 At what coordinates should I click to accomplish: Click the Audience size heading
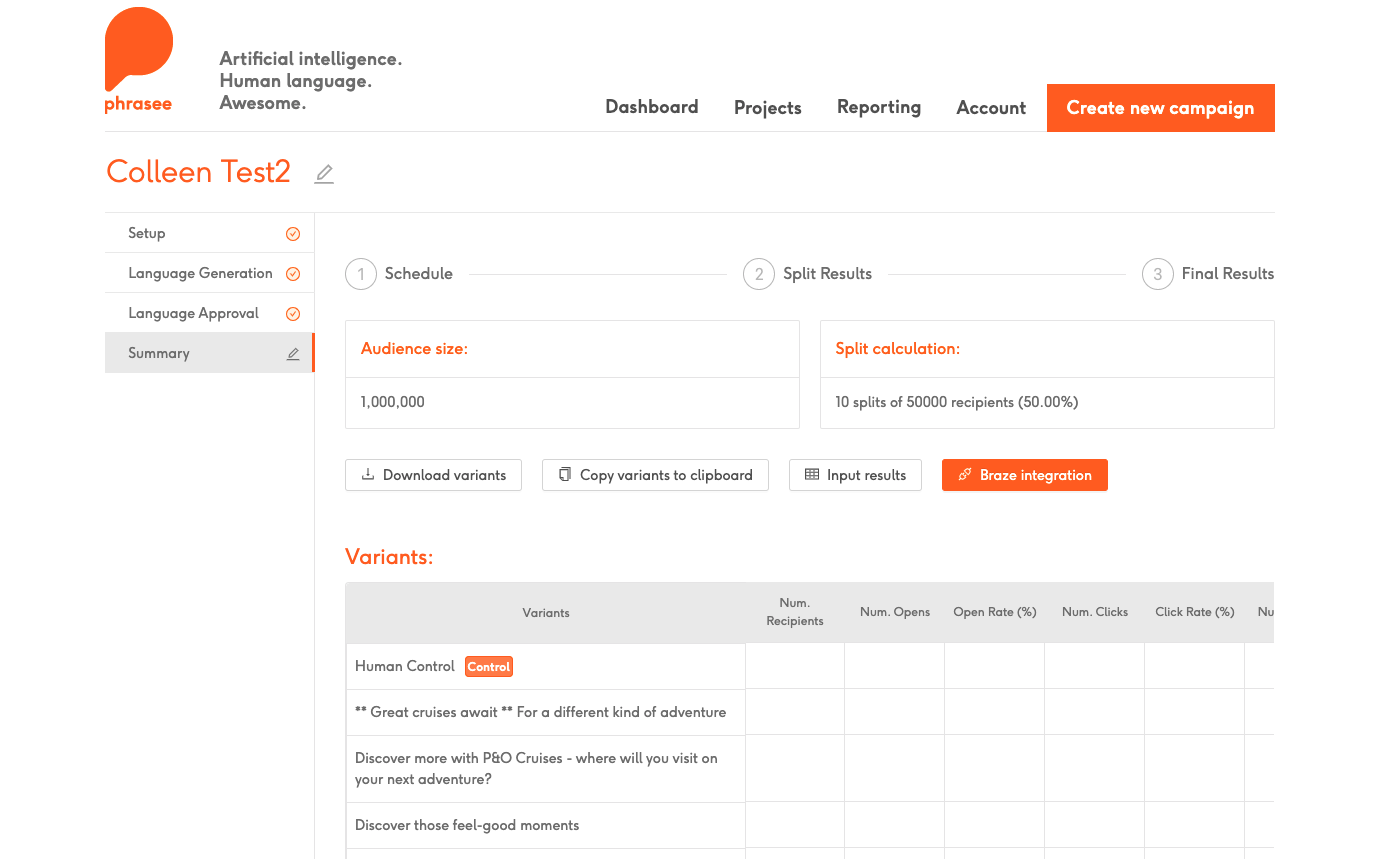pyautogui.click(x=414, y=349)
